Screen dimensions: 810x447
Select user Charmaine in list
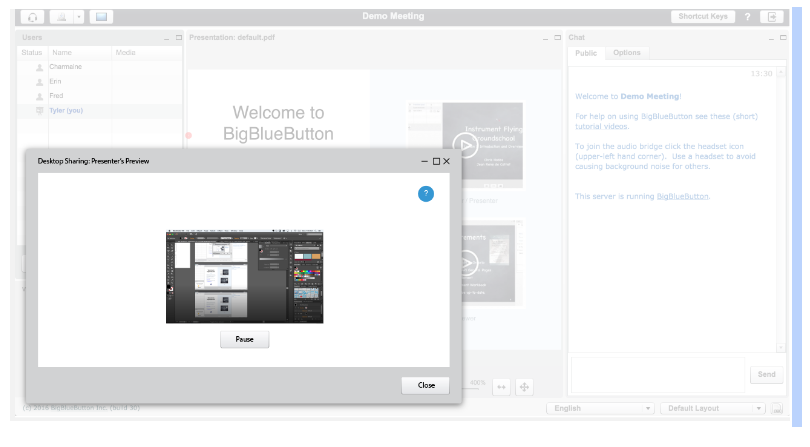(x=100, y=67)
